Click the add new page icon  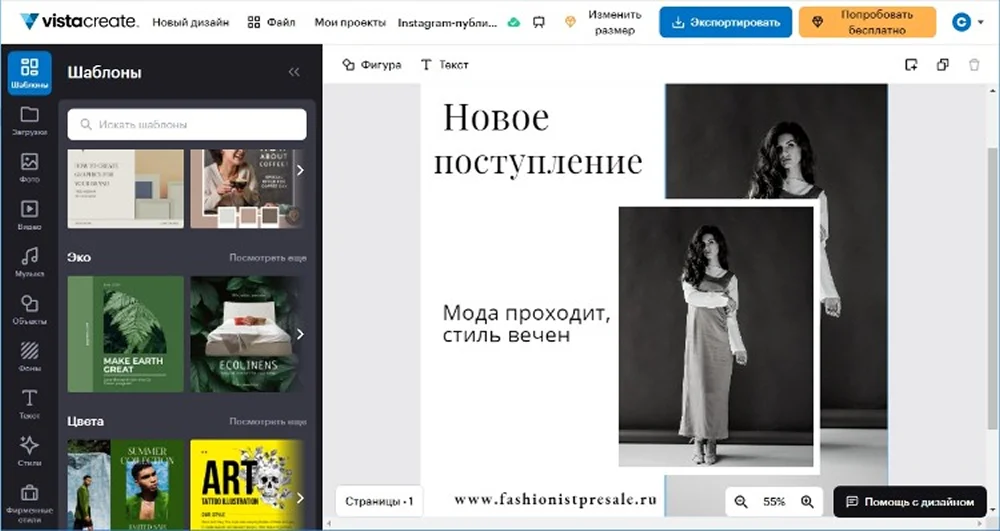[x=911, y=64]
